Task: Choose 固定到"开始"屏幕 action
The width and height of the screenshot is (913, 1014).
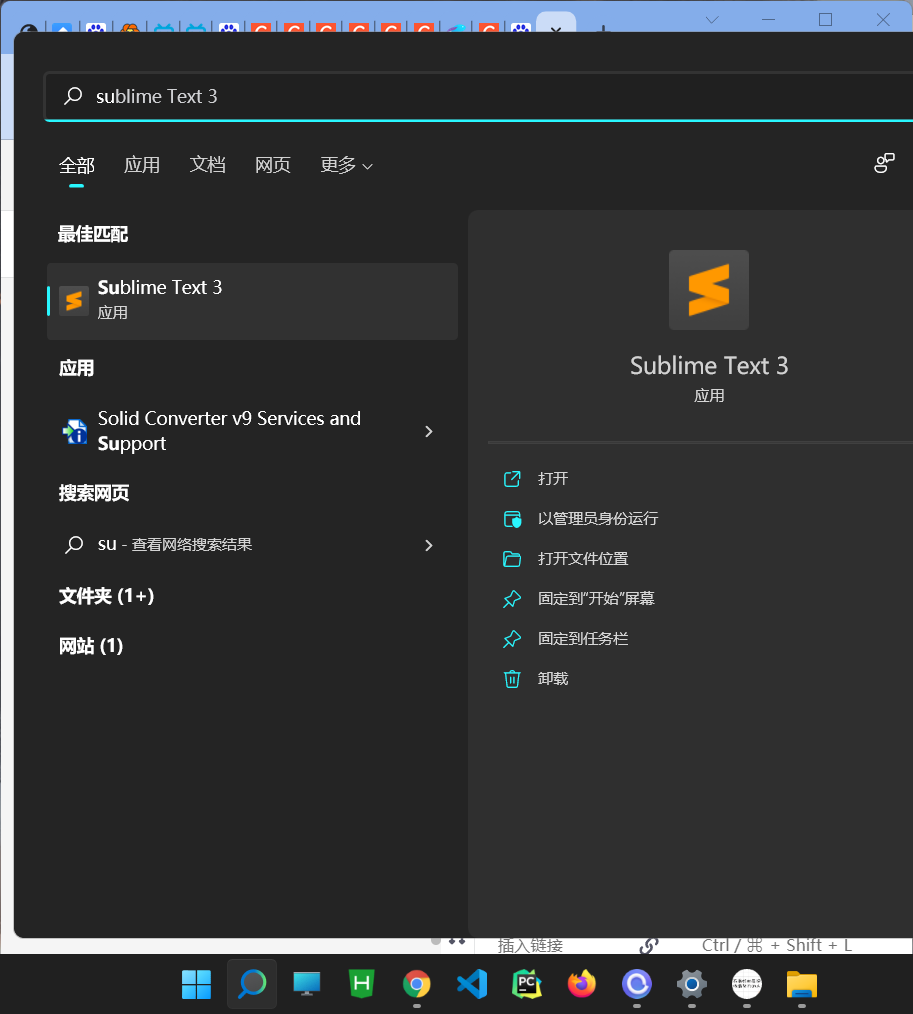Action: tap(596, 599)
